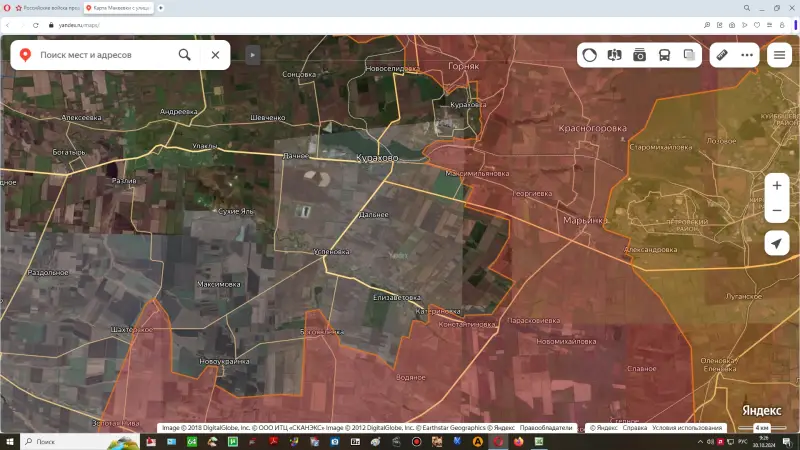Screen dimensions: 800x450
Task: Zoom in with the plus button
Action: pyautogui.click(x=777, y=185)
